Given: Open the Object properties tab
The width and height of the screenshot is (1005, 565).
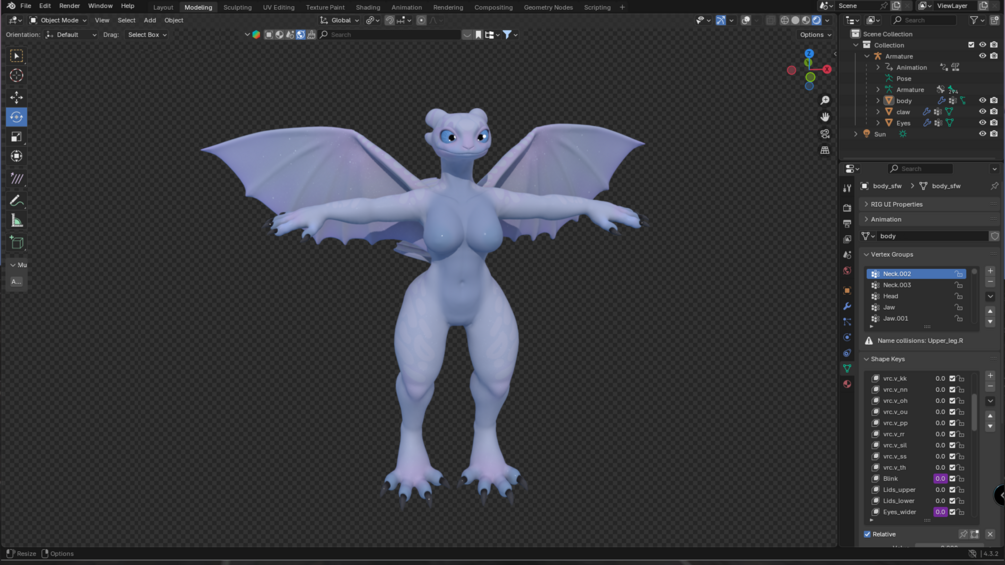Looking at the screenshot, I should click(847, 291).
